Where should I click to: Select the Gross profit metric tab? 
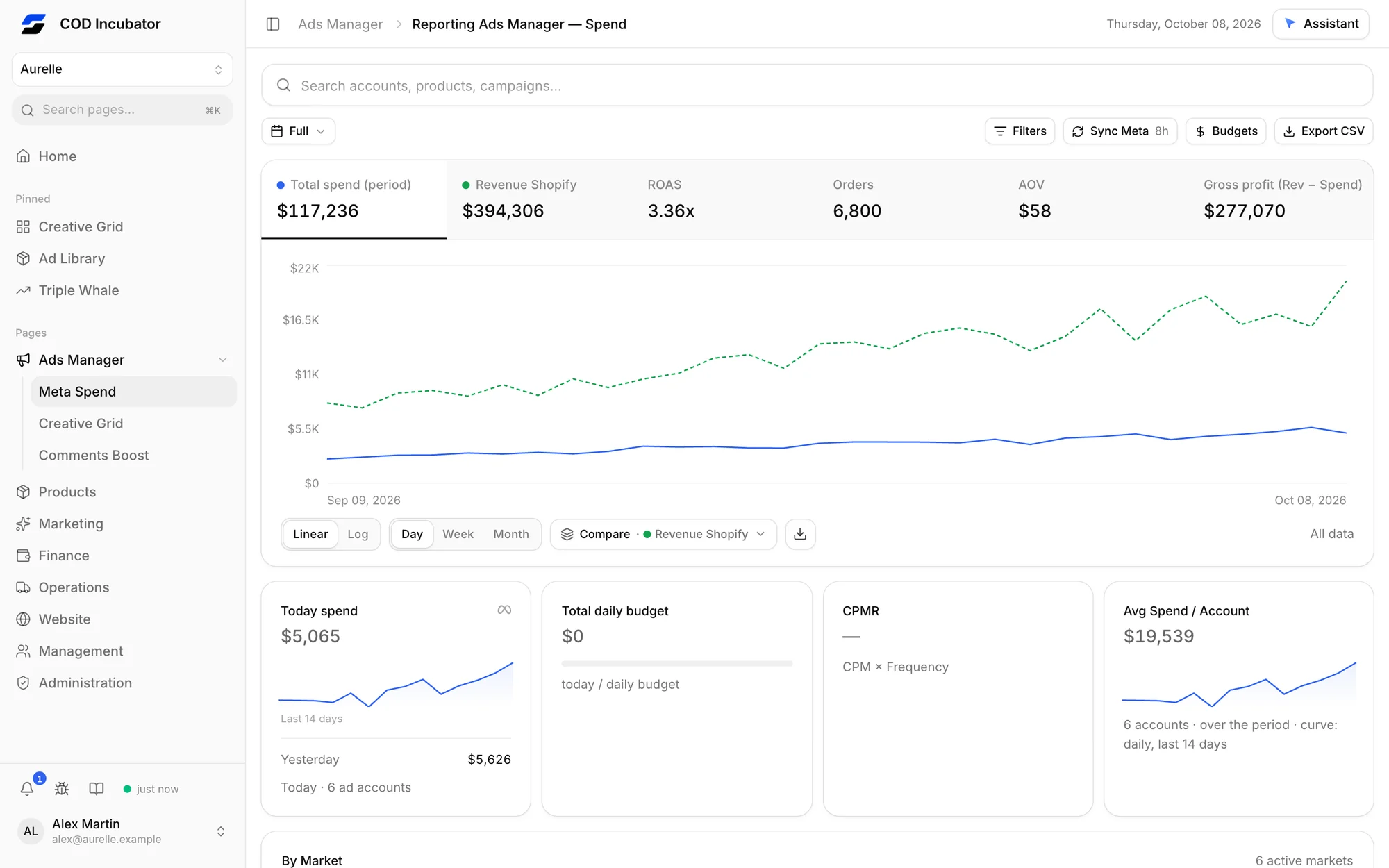[x=1281, y=200]
